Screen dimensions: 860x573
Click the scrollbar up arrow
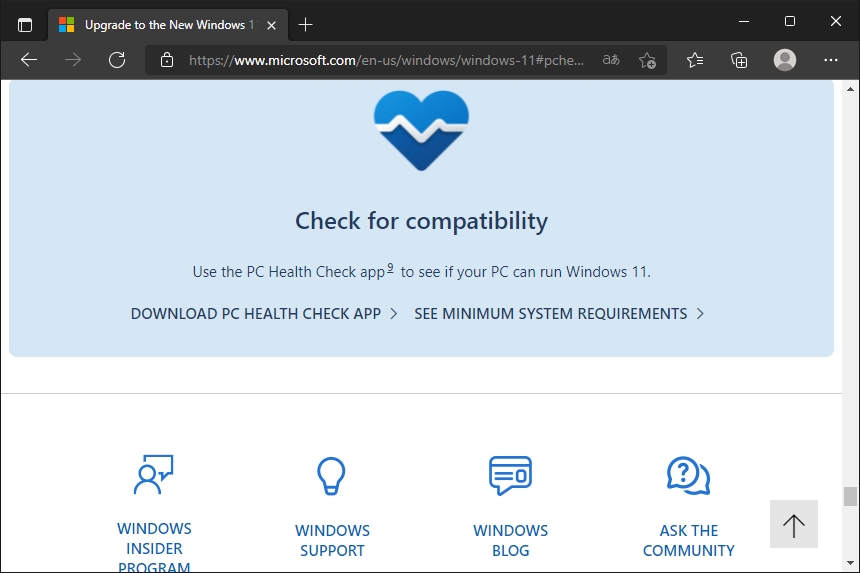(x=851, y=89)
